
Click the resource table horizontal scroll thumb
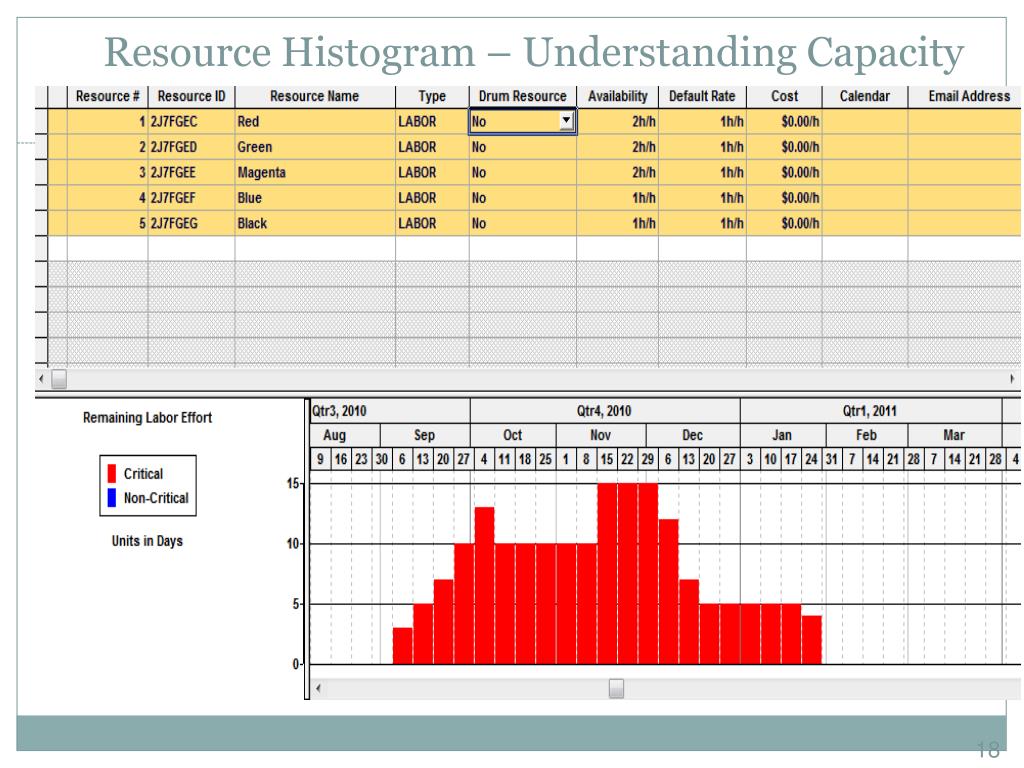[59, 379]
